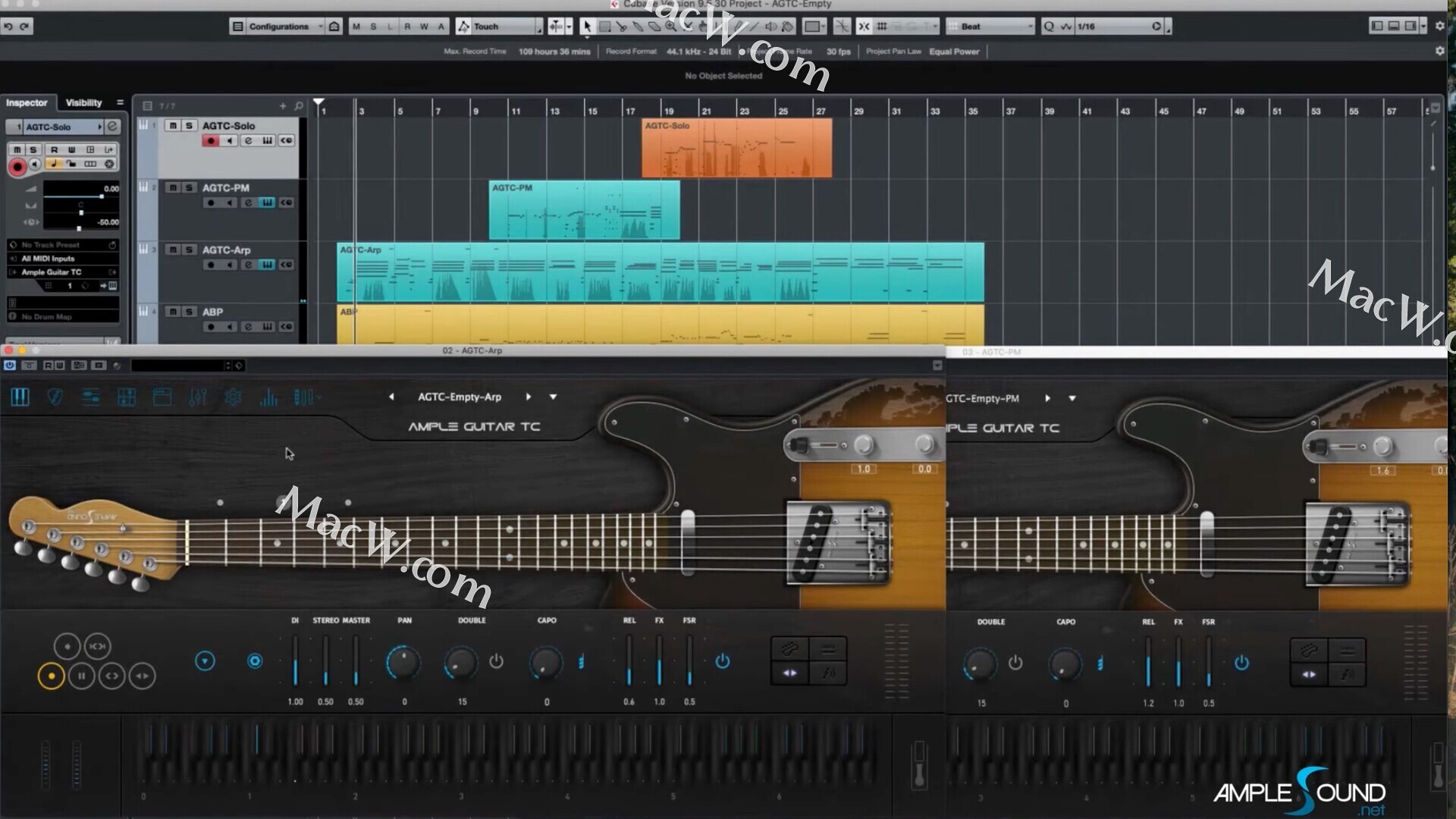Open the Inspector settings menu icon
The height and width of the screenshot is (819, 1456).
click(120, 103)
